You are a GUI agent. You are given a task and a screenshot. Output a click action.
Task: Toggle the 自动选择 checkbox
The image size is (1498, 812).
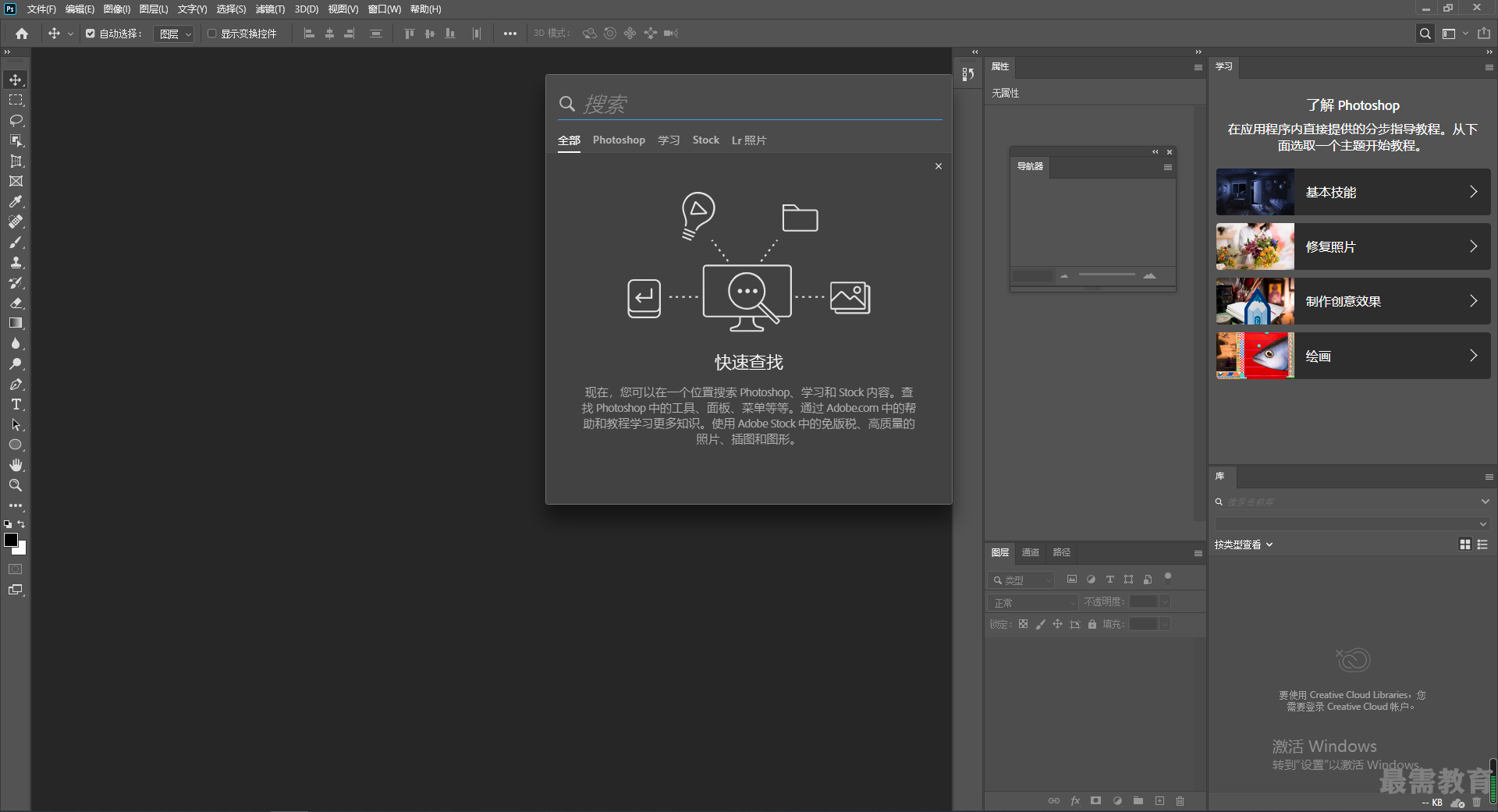point(91,34)
